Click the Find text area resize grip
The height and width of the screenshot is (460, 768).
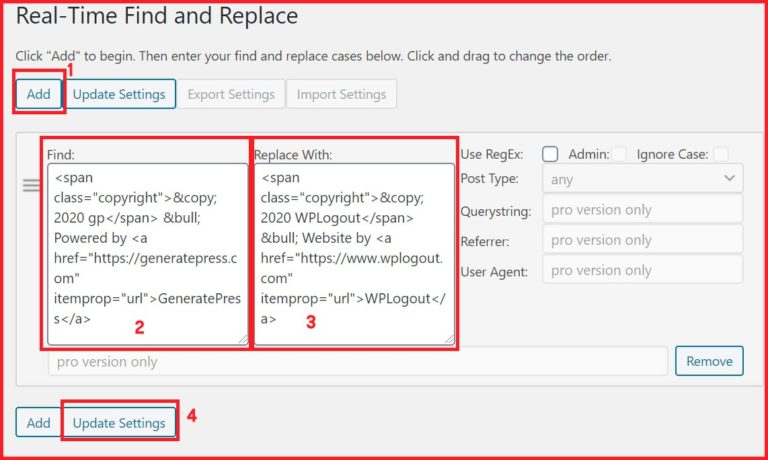(x=243, y=339)
